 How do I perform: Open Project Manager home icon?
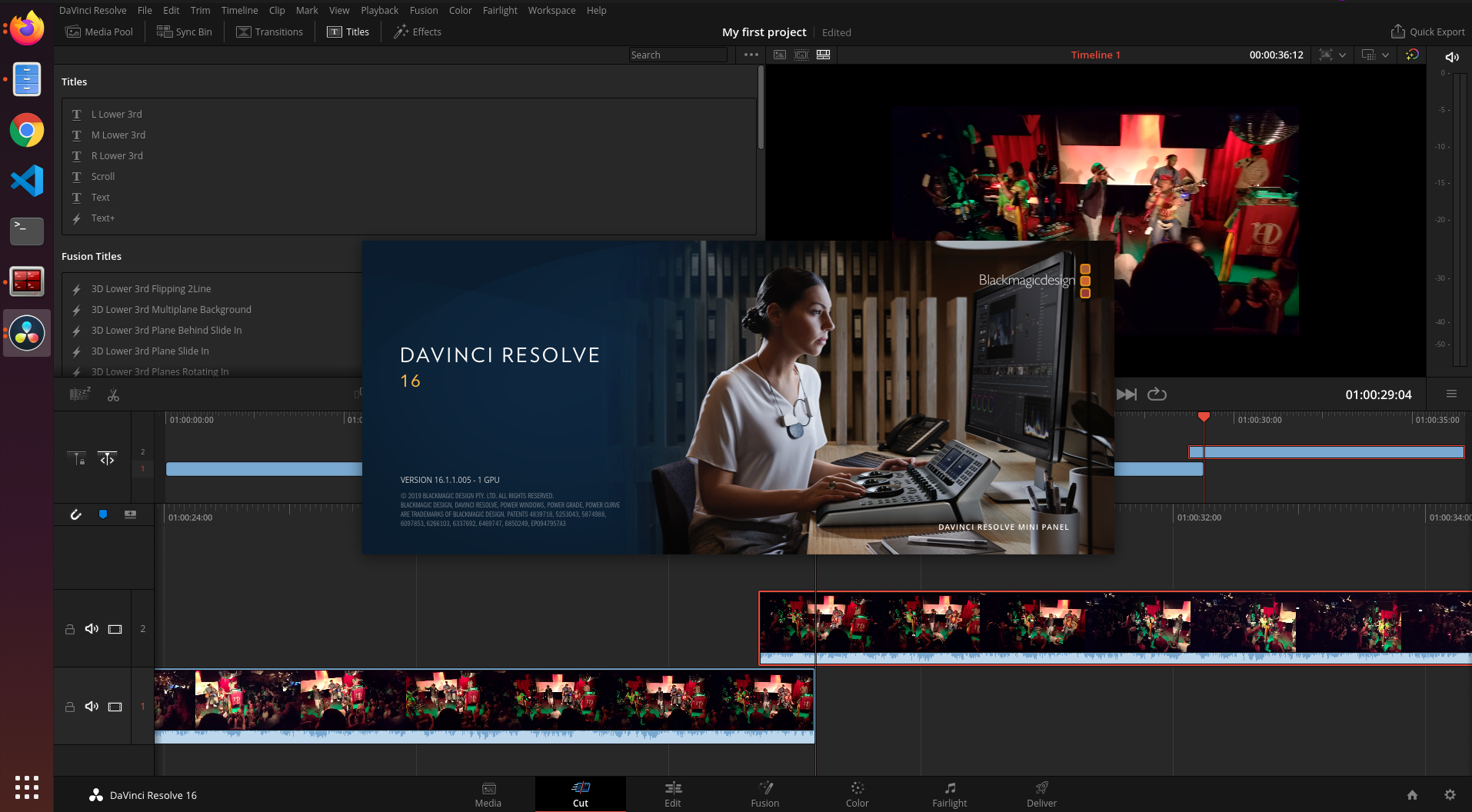[x=1412, y=795]
